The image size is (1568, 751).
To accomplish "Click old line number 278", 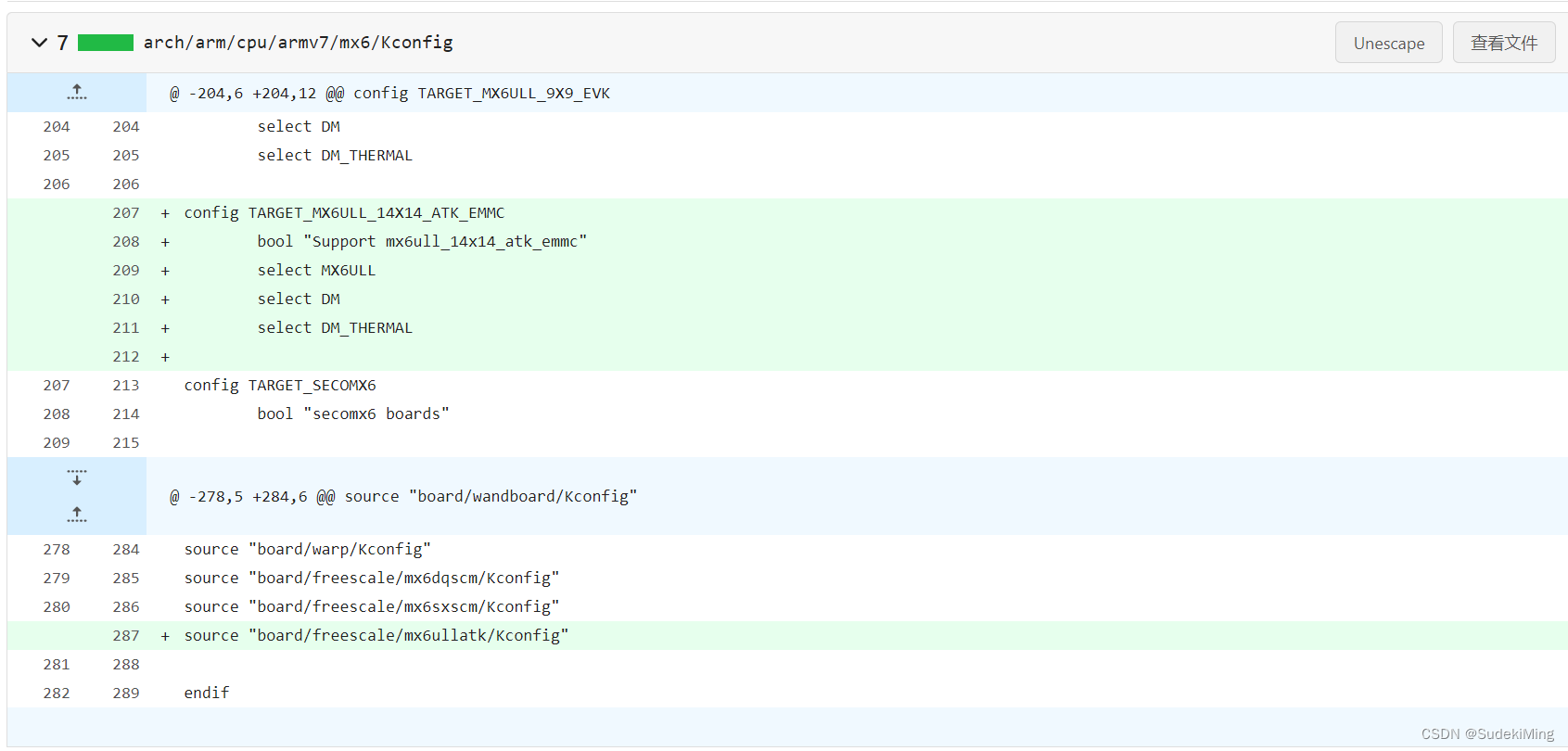I will click(x=57, y=549).
